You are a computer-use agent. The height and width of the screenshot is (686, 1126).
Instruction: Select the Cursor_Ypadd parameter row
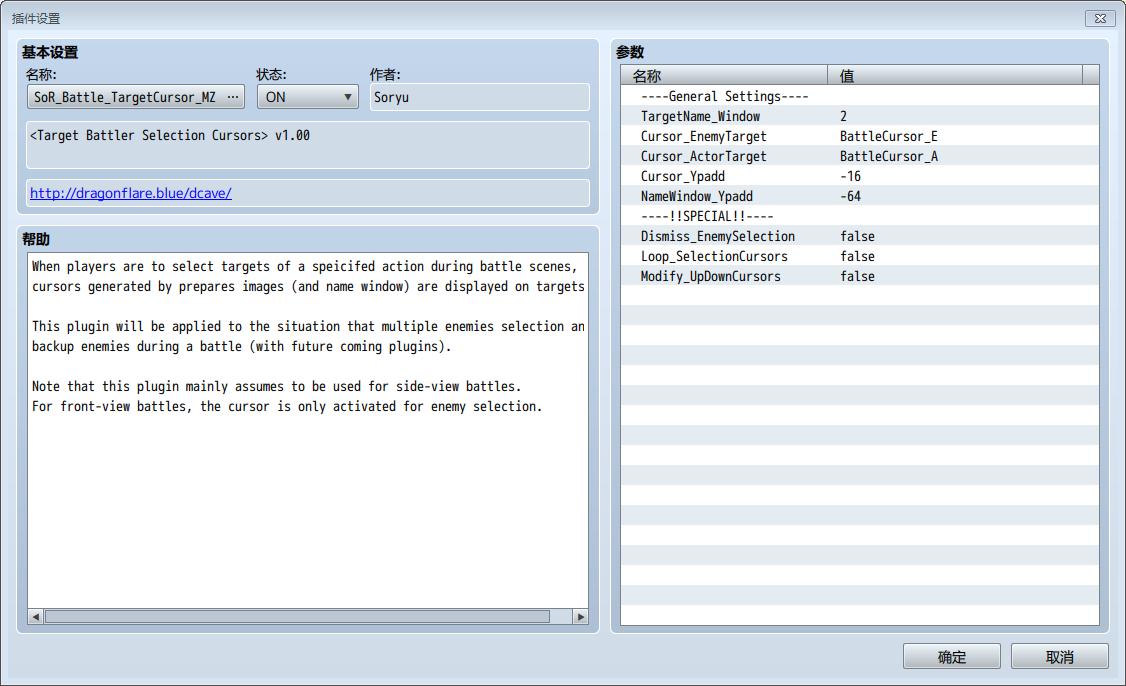point(860,177)
